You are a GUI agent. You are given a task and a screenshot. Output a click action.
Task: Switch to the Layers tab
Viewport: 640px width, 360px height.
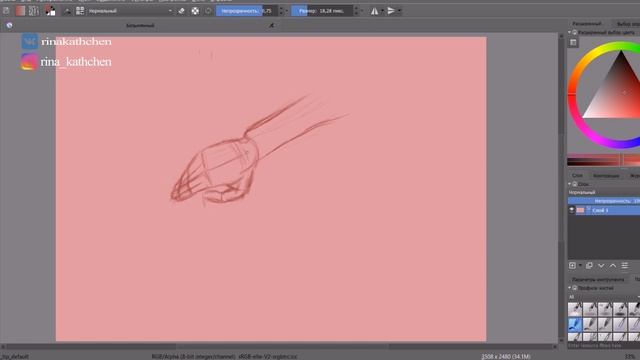577,176
